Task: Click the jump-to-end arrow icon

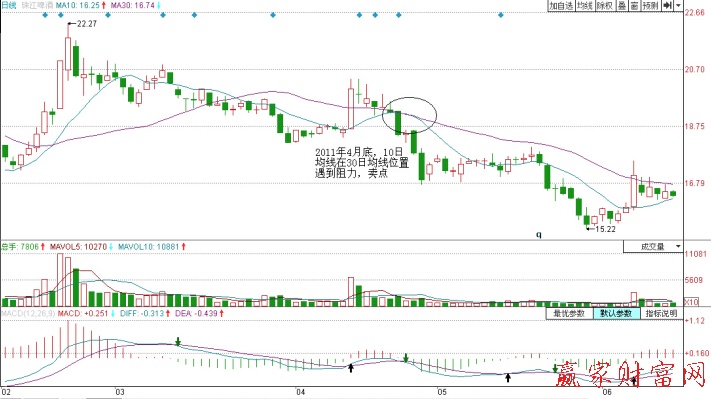Action: coord(667,5)
